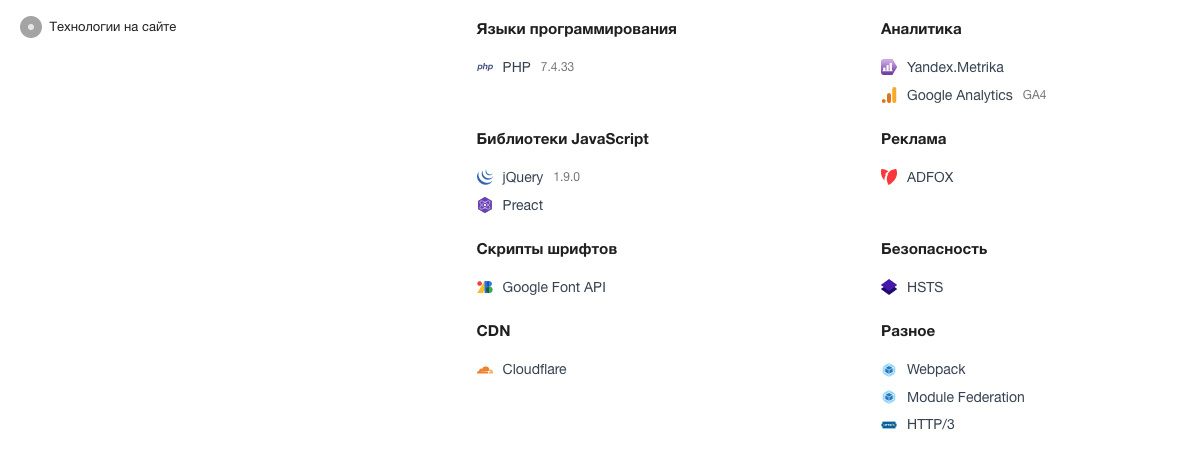Click the PHP logo icon

tap(485, 67)
